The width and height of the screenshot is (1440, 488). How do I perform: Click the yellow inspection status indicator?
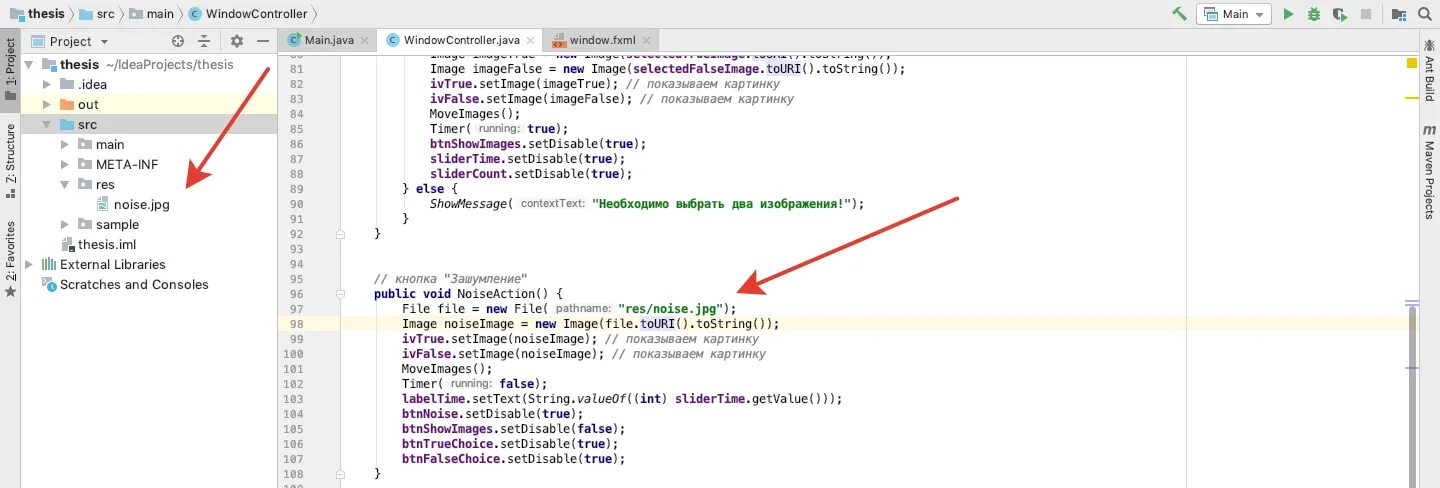click(x=1412, y=63)
